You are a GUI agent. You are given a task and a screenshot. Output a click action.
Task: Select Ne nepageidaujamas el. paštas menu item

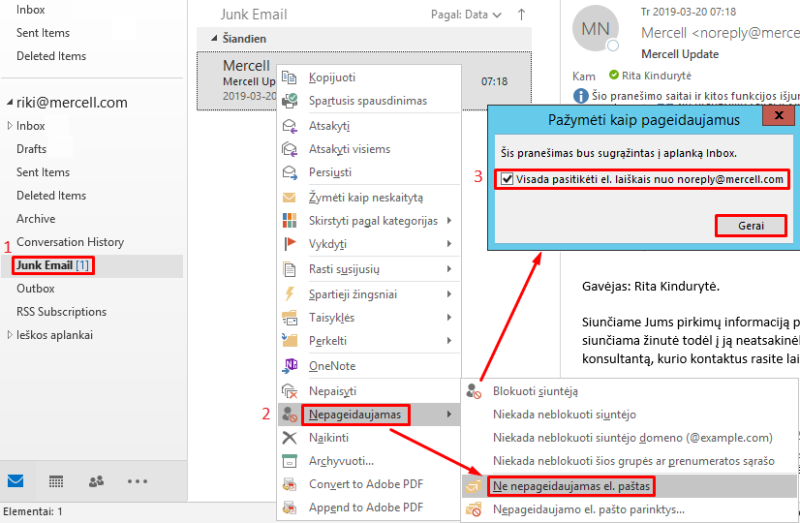click(x=629, y=486)
